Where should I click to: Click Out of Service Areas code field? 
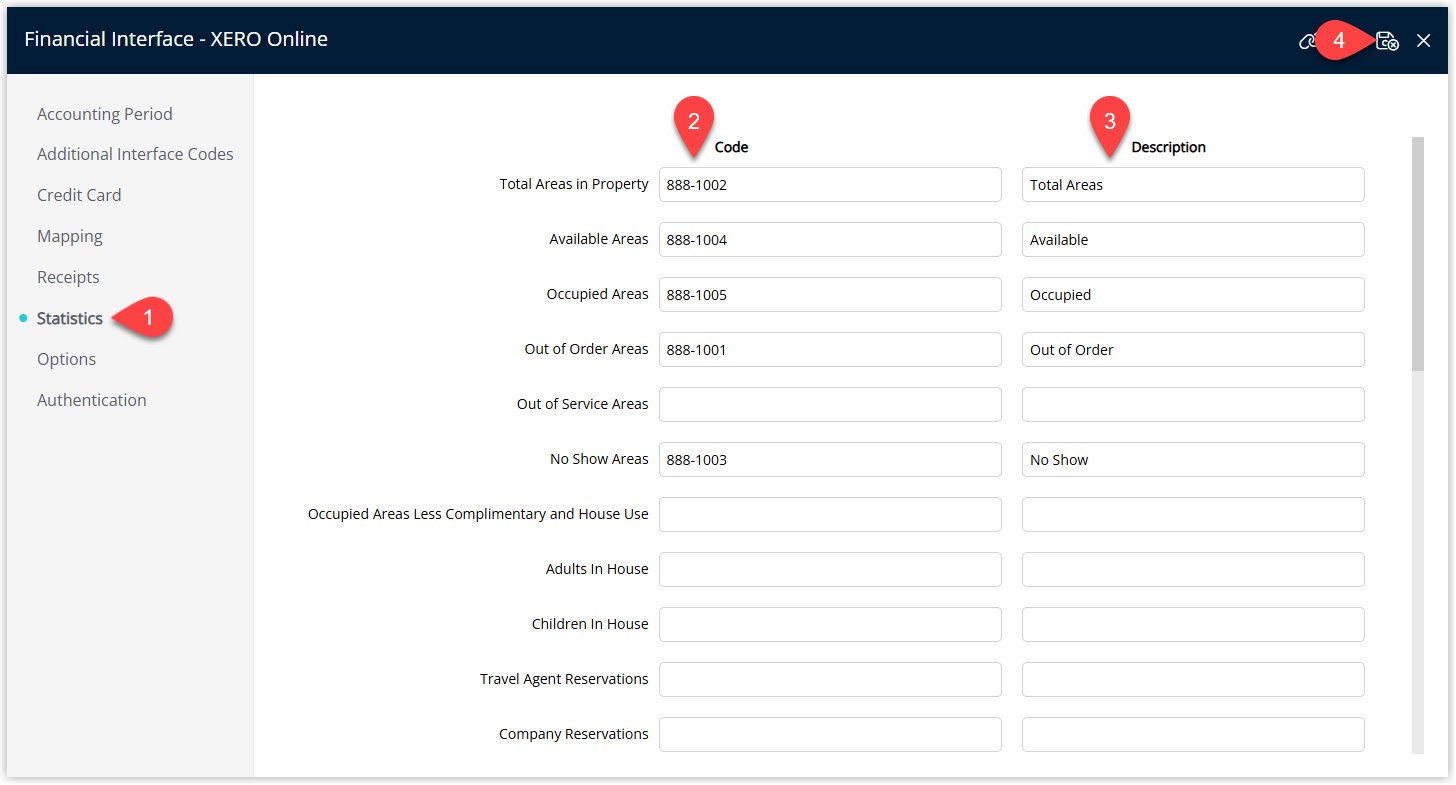pos(830,404)
